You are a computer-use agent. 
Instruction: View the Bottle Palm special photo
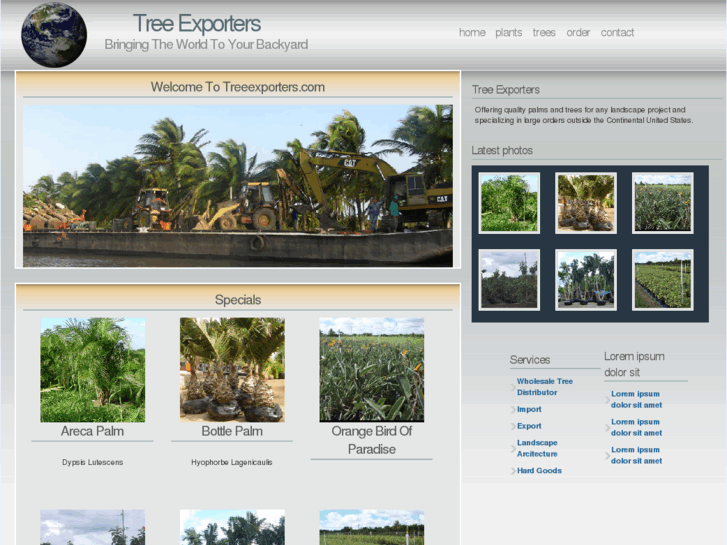pyautogui.click(x=232, y=370)
